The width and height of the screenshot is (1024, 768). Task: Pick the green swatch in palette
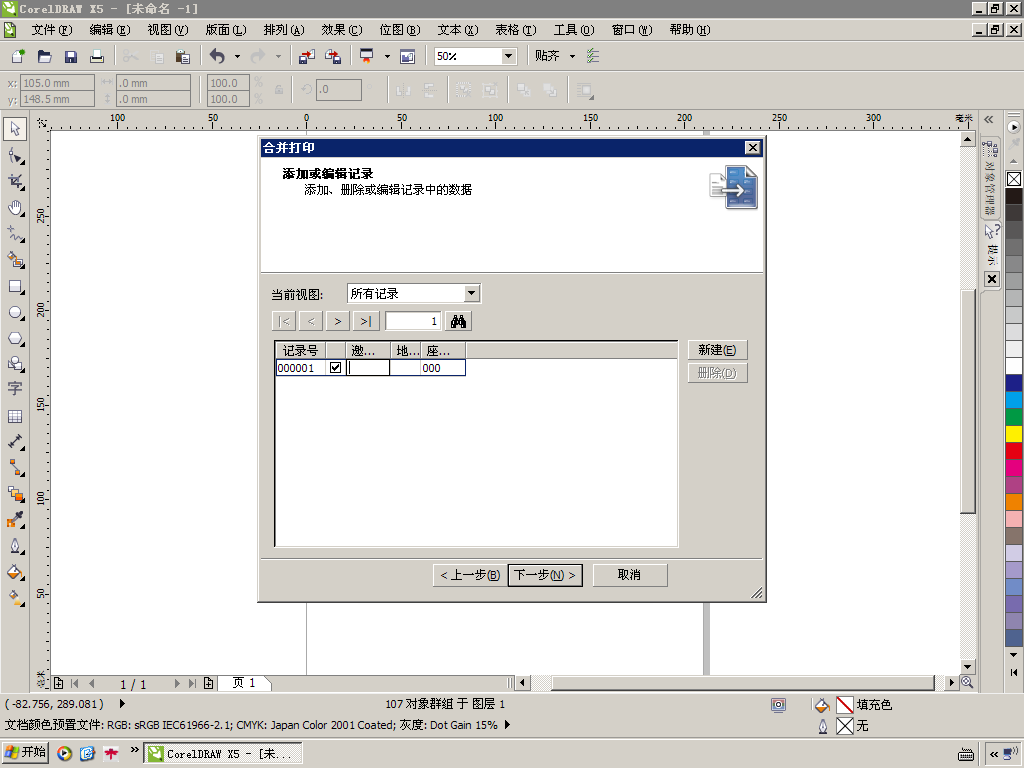click(1014, 417)
